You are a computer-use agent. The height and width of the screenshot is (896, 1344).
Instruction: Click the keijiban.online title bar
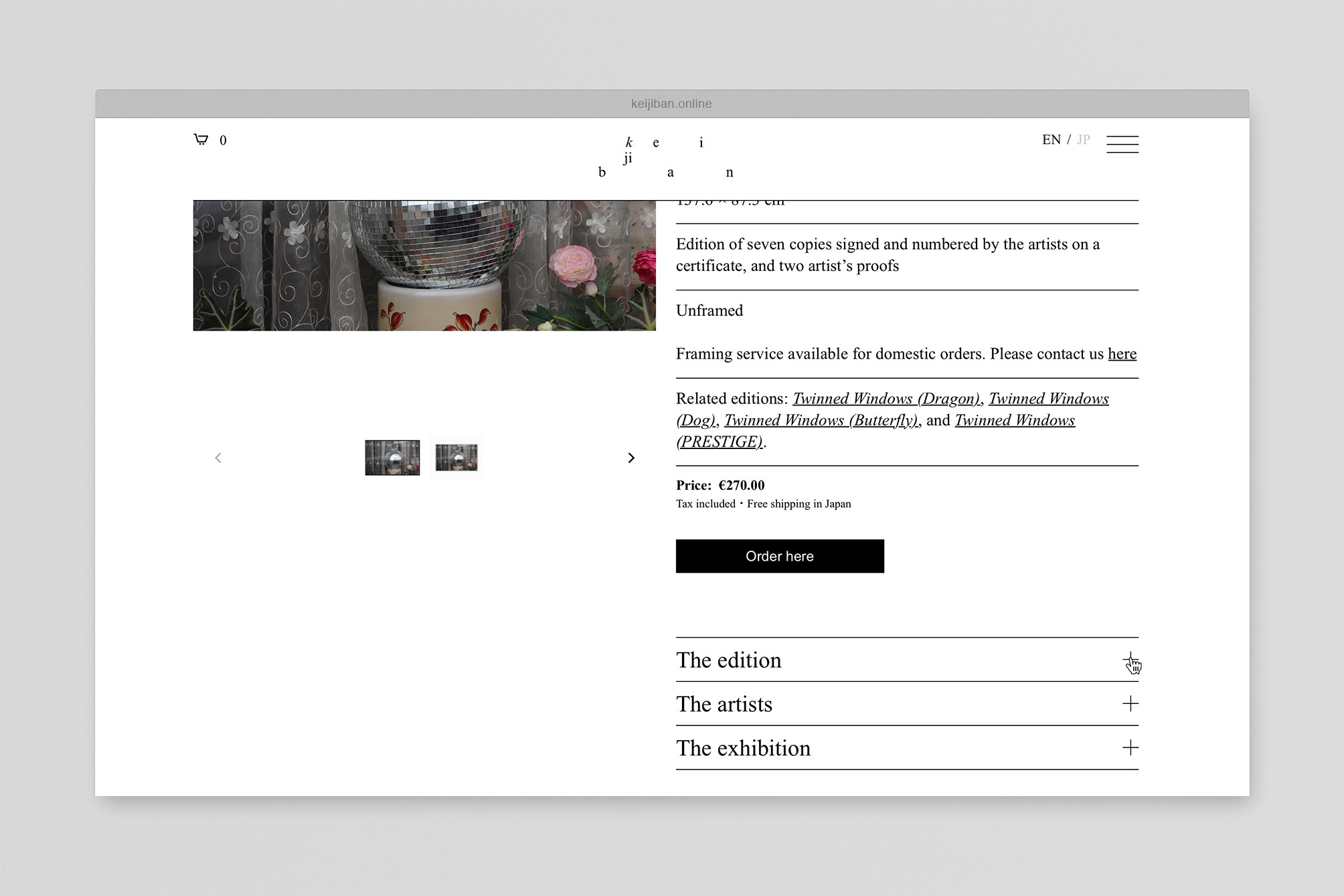(x=672, y=104)
